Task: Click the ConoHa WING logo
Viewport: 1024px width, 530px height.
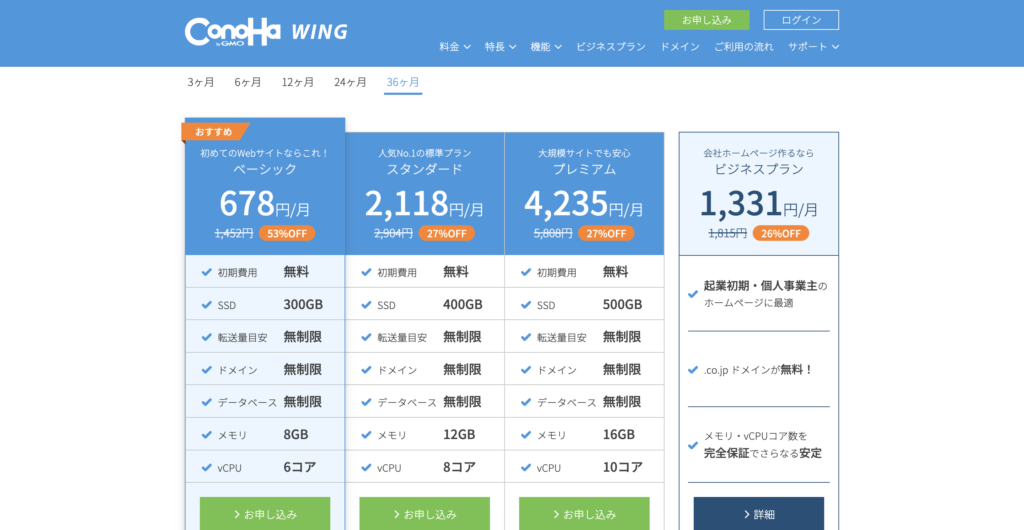Action: [x=266, y=33]
